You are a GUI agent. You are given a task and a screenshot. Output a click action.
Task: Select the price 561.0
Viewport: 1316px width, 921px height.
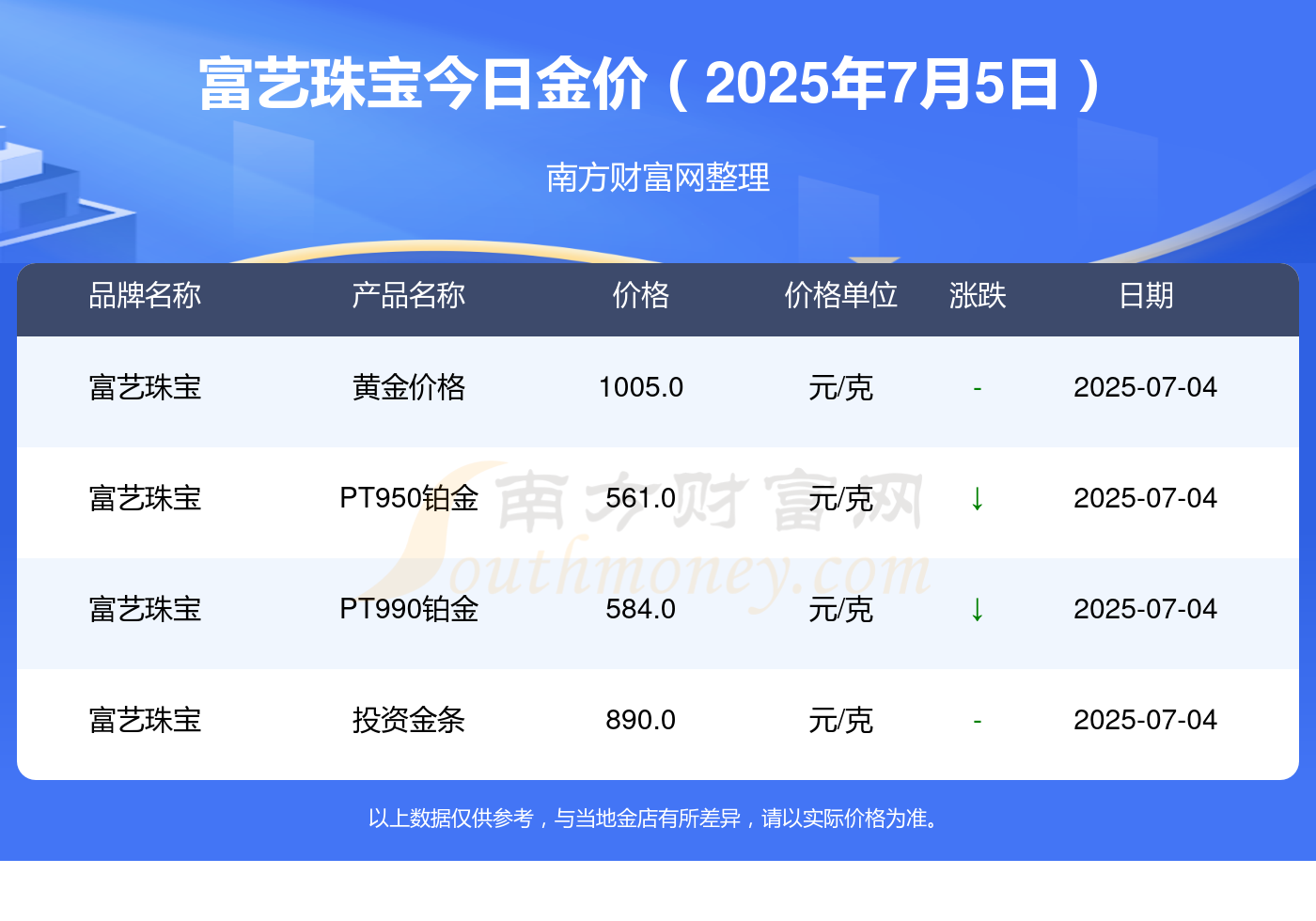click(641, 498)
